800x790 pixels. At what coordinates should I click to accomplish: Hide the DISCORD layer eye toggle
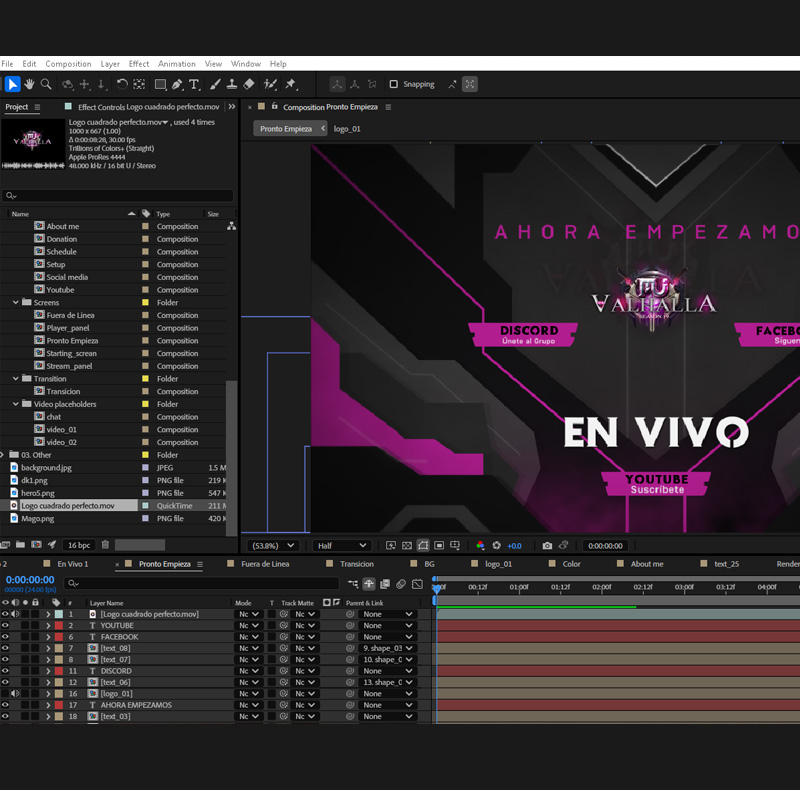point(5,671)
